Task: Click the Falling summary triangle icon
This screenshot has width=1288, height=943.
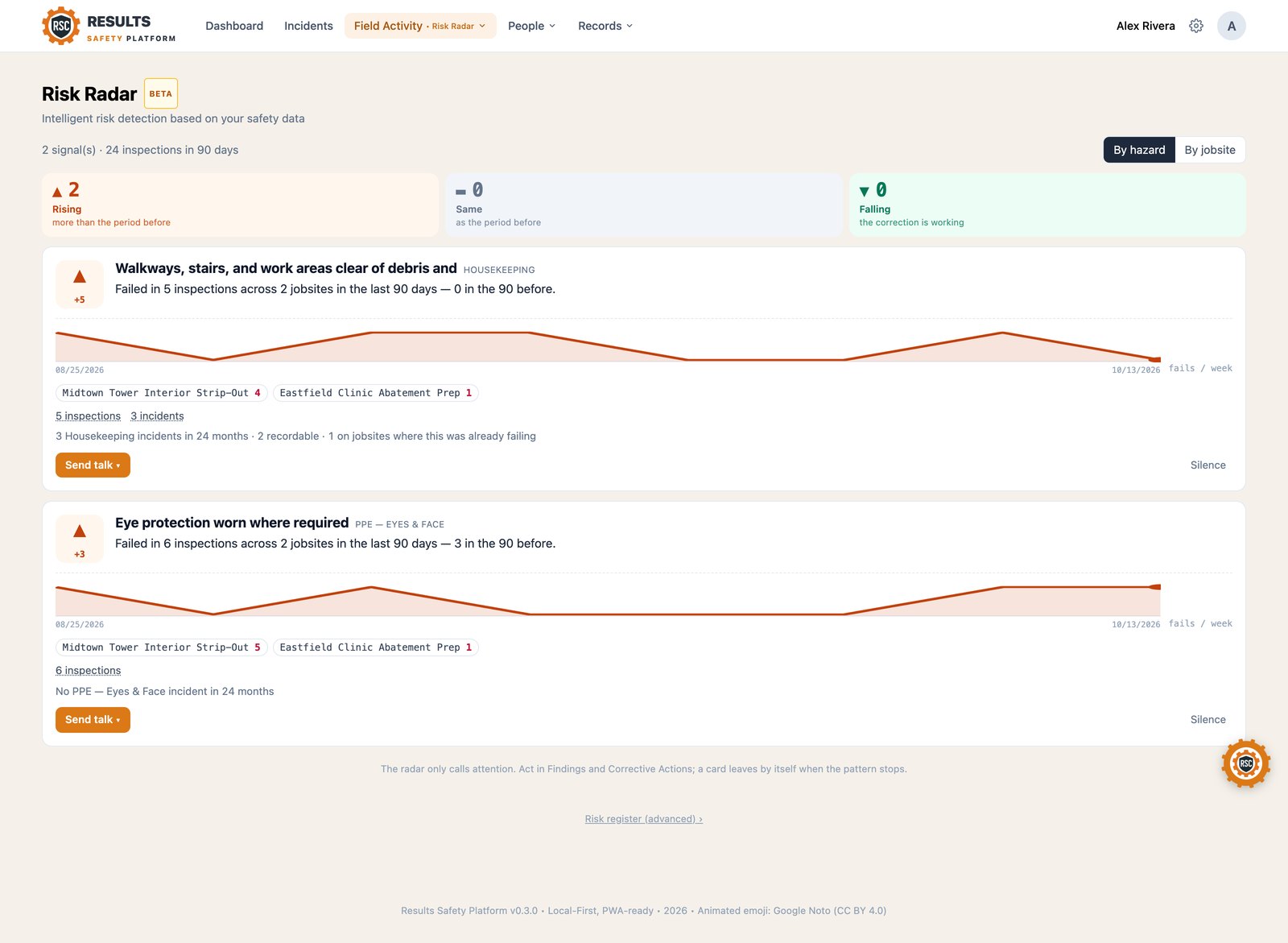Action: click(864, 192)
